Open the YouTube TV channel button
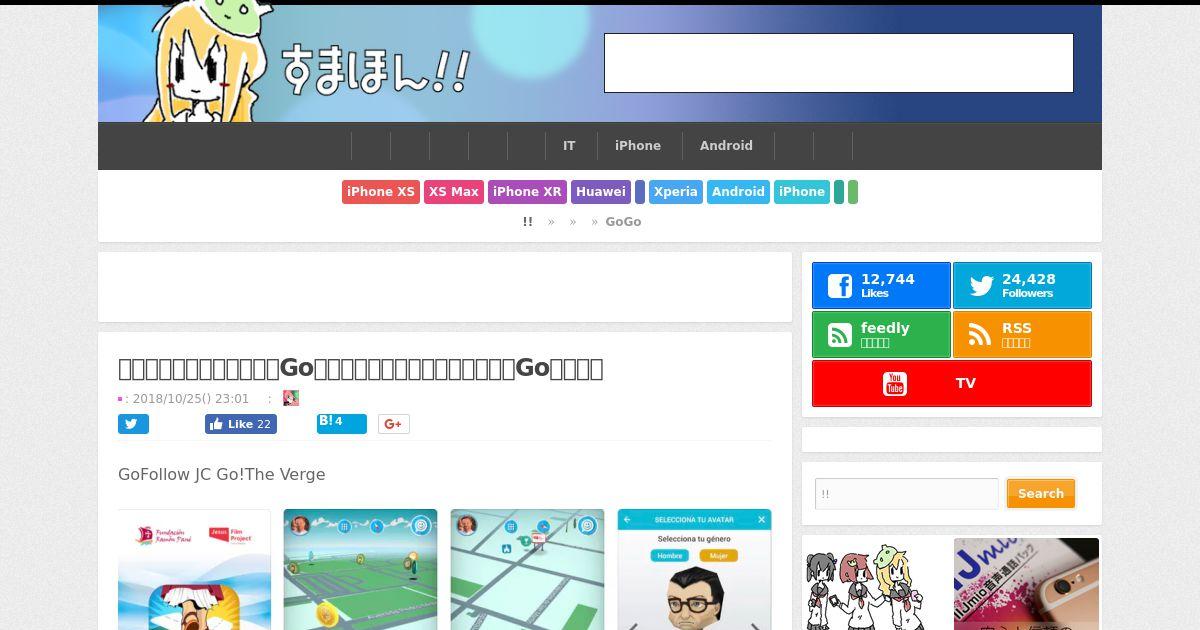 pos(952,384)
